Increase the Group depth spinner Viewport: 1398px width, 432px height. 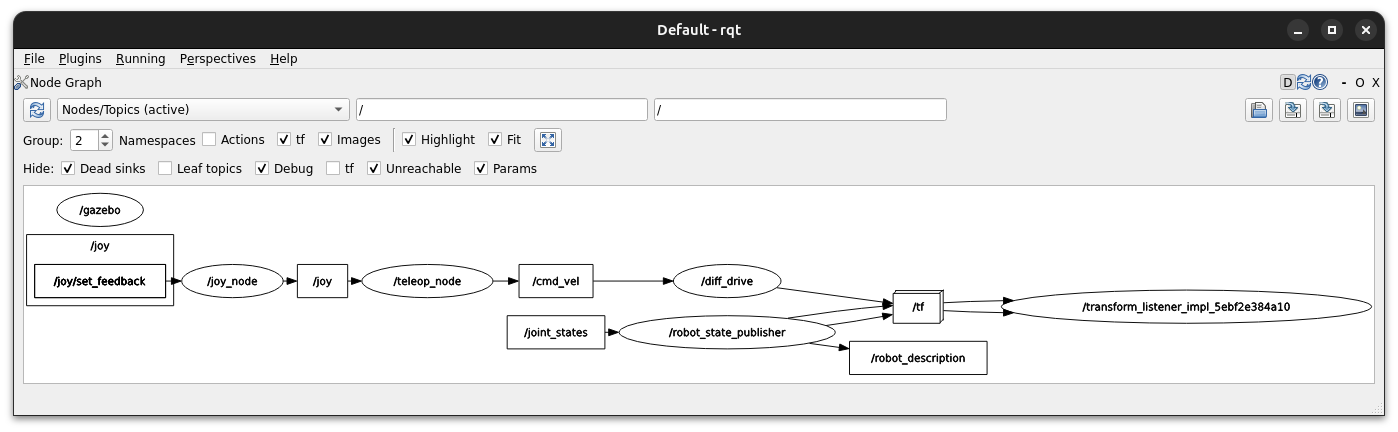[x=105, y=135]
